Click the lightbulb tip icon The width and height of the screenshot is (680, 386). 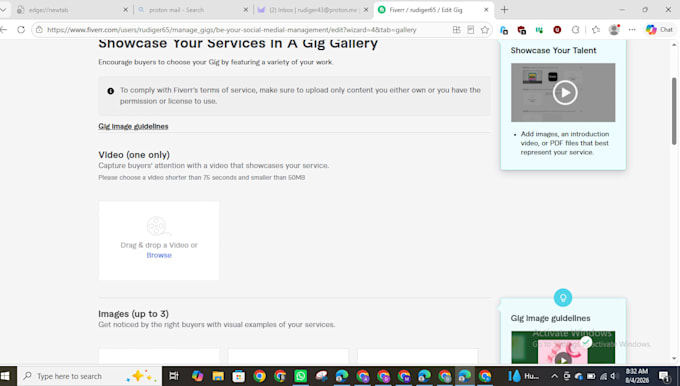(563, 298)
